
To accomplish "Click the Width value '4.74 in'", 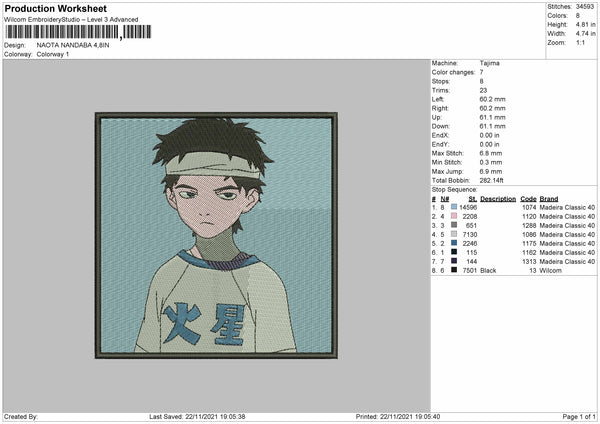I will tap(585, 34).
